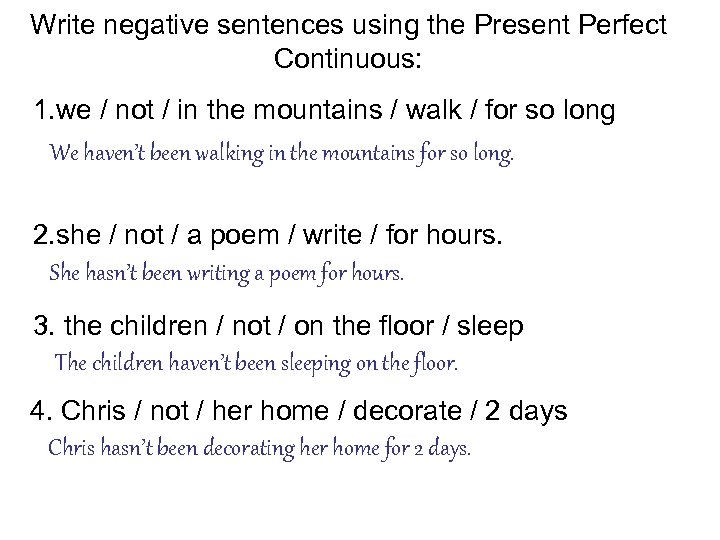720x540 pixels.
Task: Click the word "Continuous:" in the title
Action: (347, 59)
